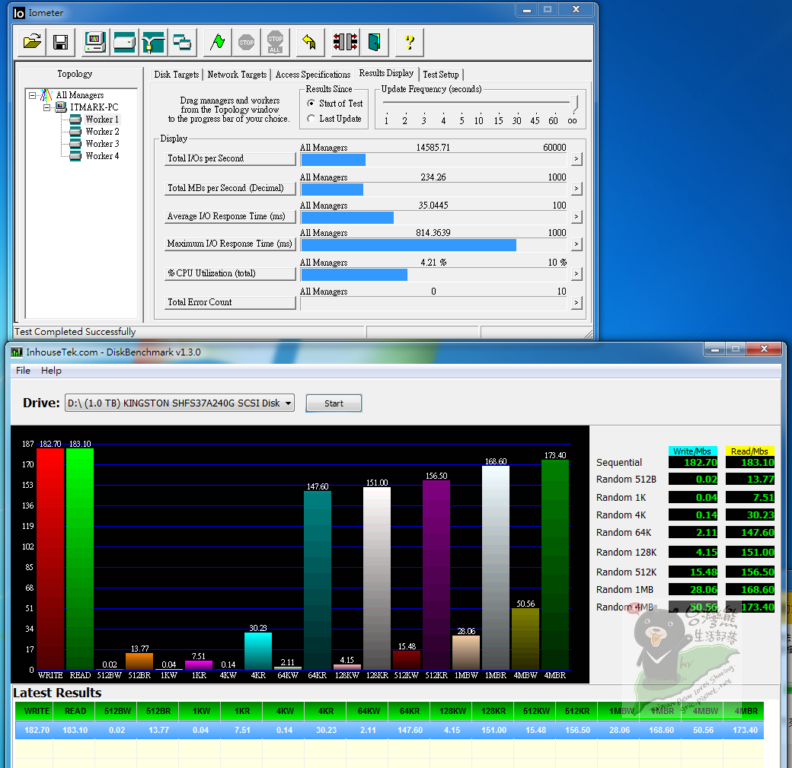Disconnect selected worker icon in Iometer toolbar
Viewport: 792px width, 768px height.
[x=345, y=42]
